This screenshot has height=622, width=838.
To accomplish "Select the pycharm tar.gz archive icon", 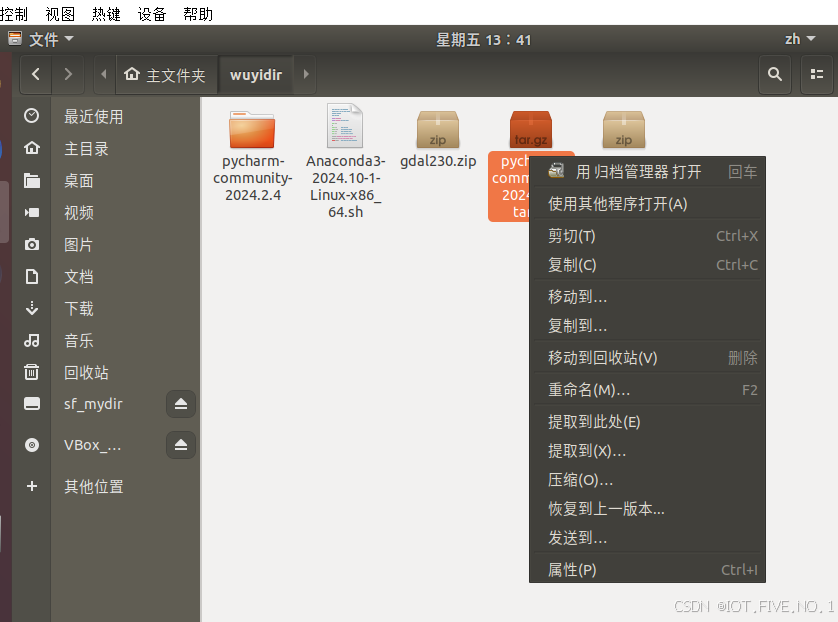I will click(x=531, y=129).
